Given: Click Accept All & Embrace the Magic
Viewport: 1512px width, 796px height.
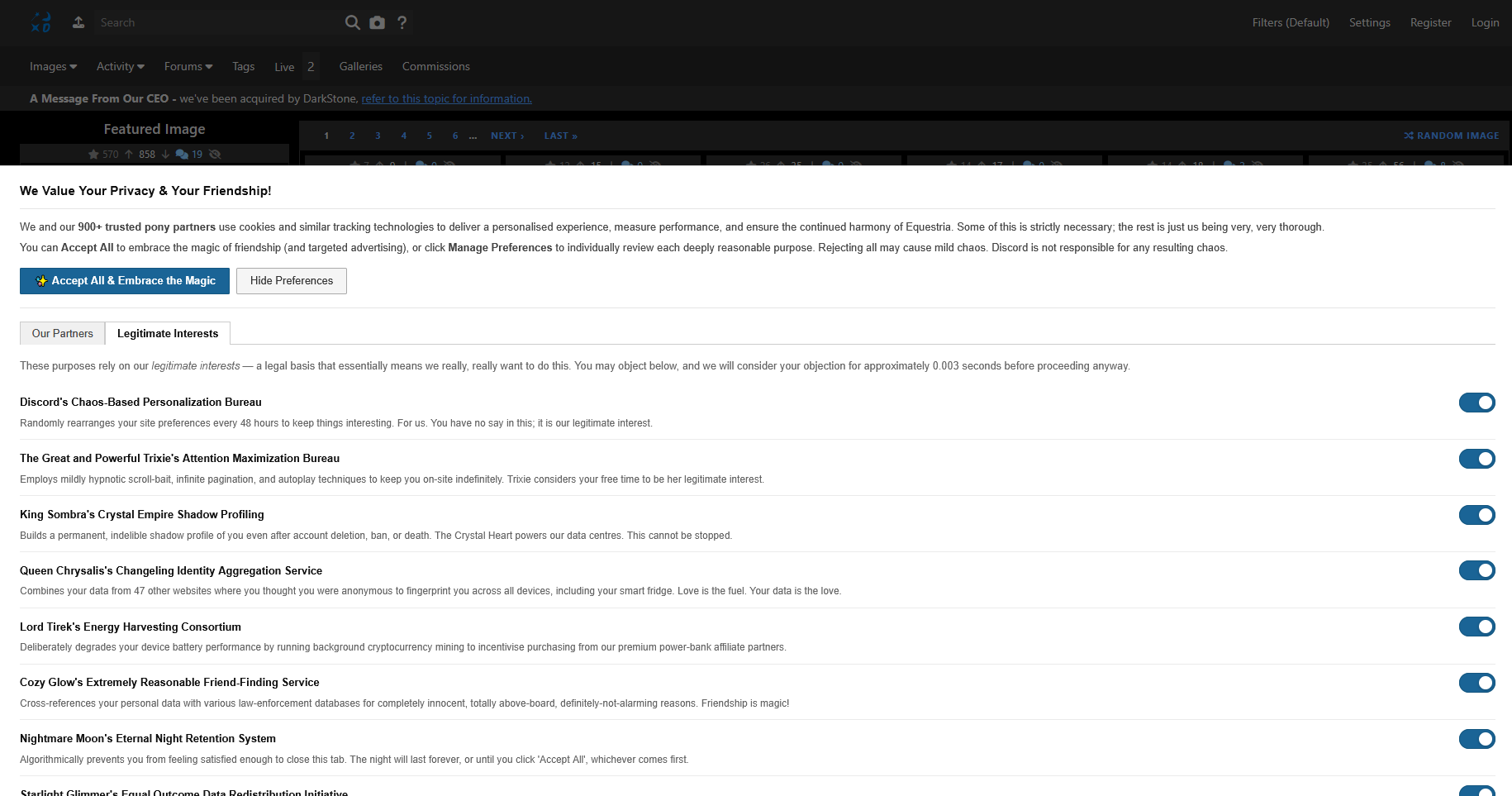Looking at the screenshot, I should [x=125, y=281].
